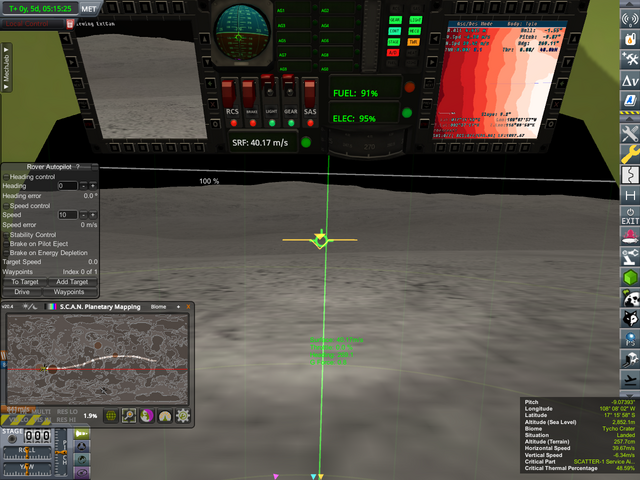This screenshot has height=480, width=640.
Task: Open the black-and-white globe toolbar icon
Action: coord(630,298)
